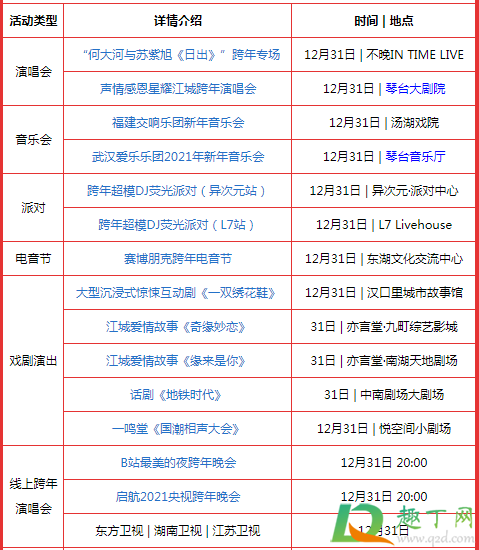479x550 pixels.
Task: Select 12月31日 | 悦空间小剧场 cell
Action: point(383,429)
